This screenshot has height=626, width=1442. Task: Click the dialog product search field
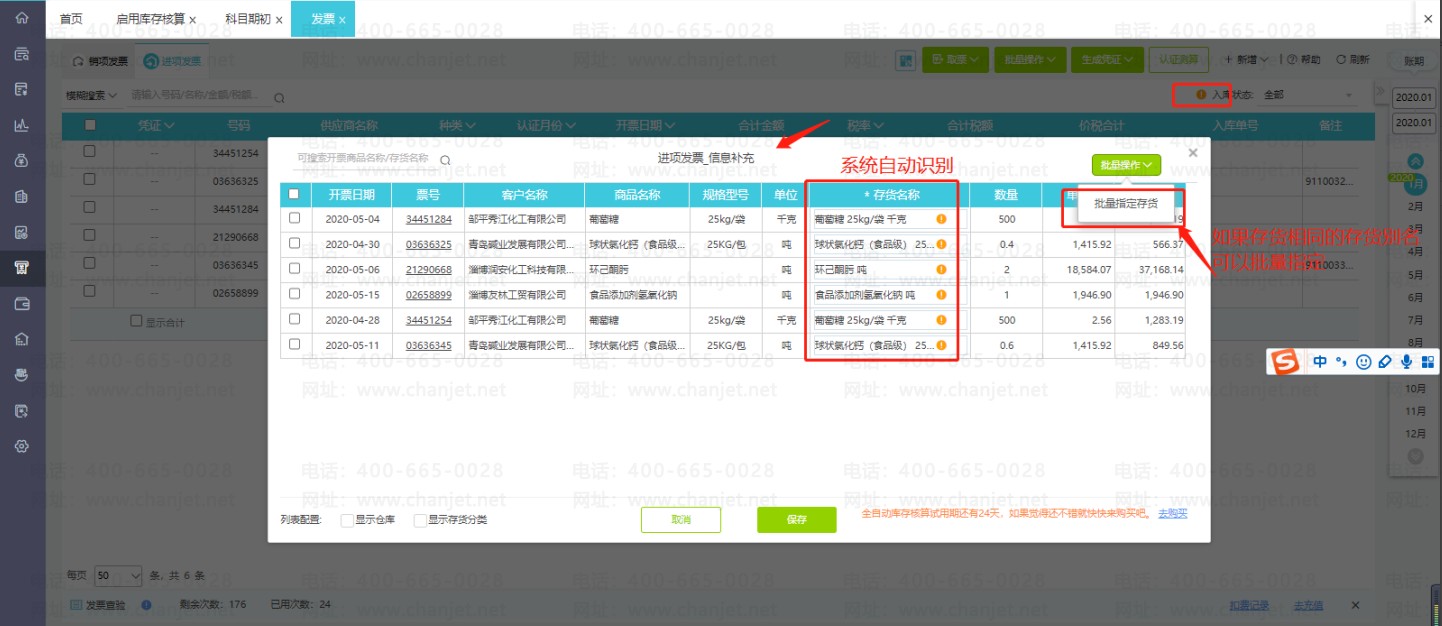[363, 159]
